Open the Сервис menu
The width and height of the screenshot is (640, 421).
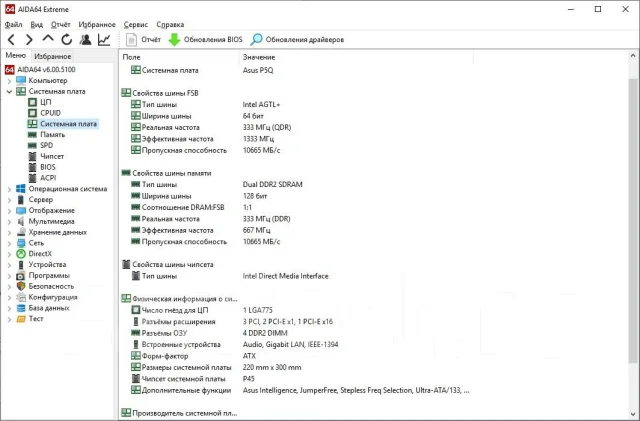136,25
